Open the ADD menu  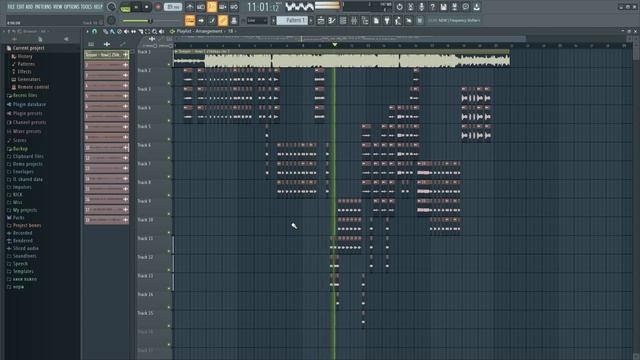pos(29,7)
